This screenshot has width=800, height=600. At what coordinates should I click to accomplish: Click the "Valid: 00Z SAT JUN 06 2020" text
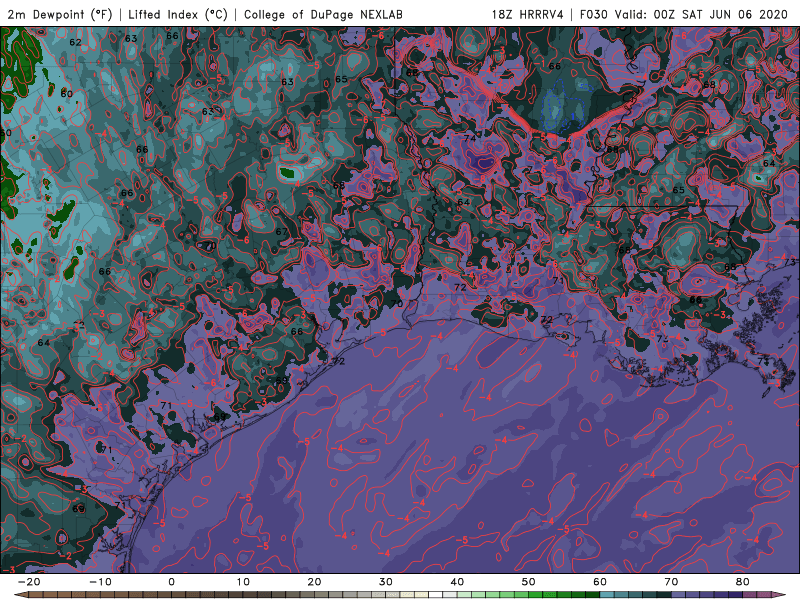701,14
